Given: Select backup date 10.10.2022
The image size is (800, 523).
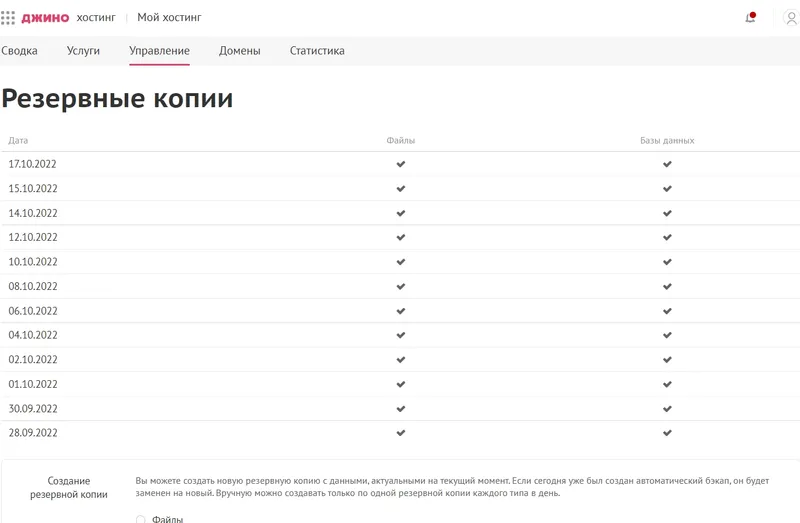Looking at the screenshot, I should (33, 262).
